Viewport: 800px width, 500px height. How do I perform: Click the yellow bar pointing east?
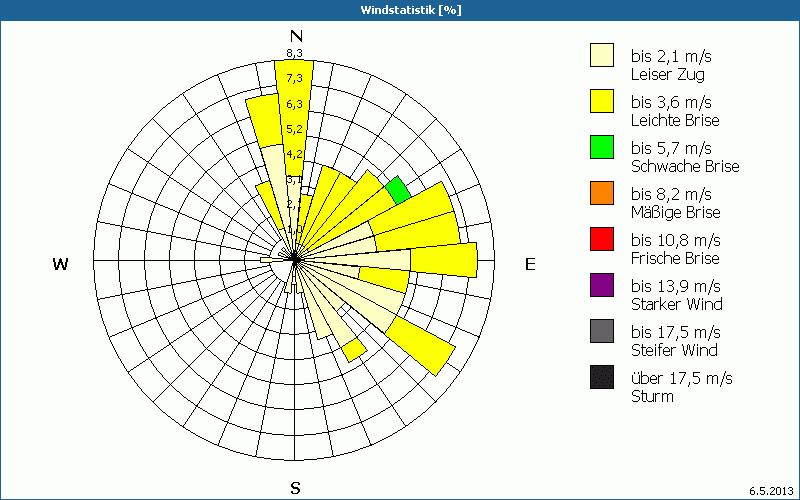(x=444, y=260)
